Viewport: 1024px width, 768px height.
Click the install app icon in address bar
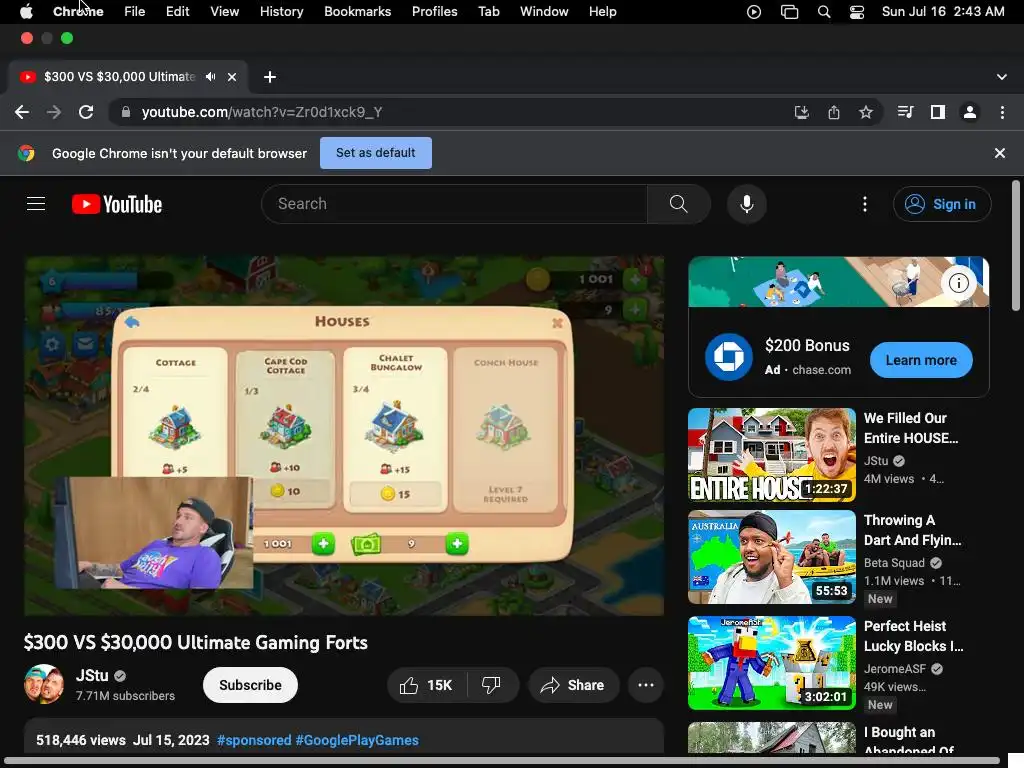coord(801,112)
